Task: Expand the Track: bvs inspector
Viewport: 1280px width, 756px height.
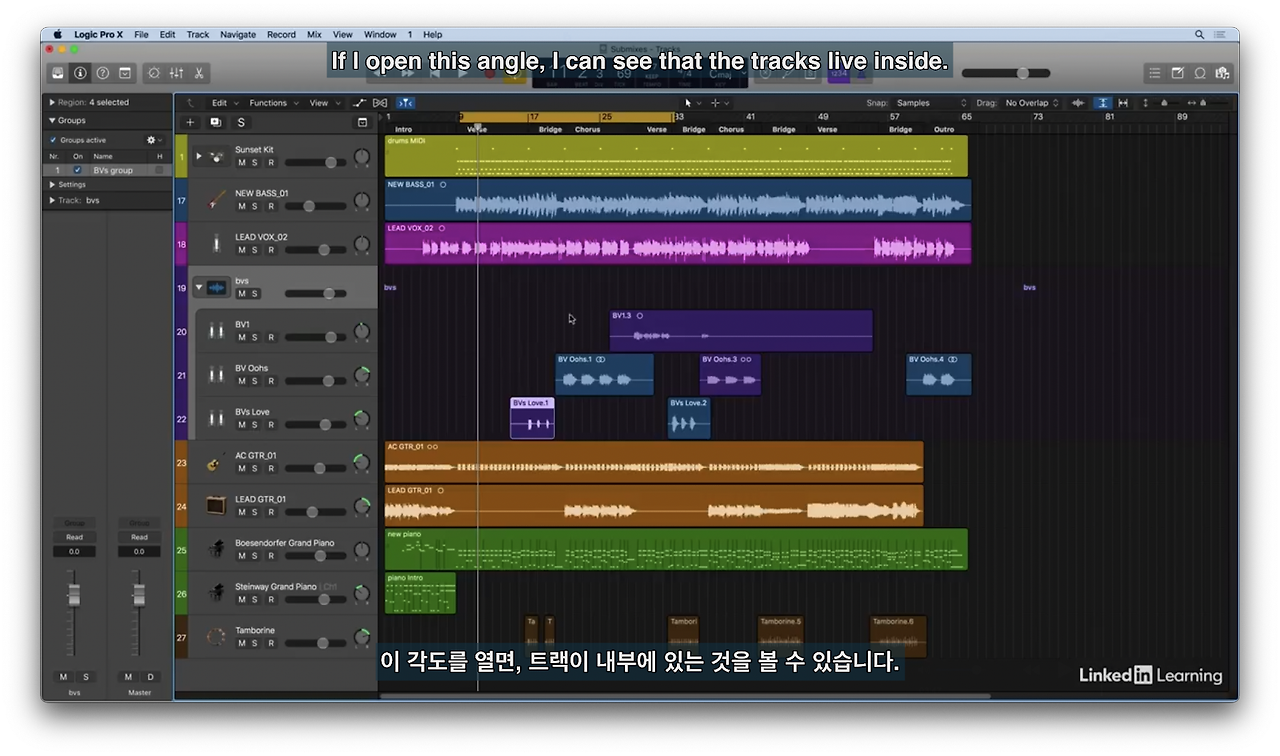Action: click(52, 200)
